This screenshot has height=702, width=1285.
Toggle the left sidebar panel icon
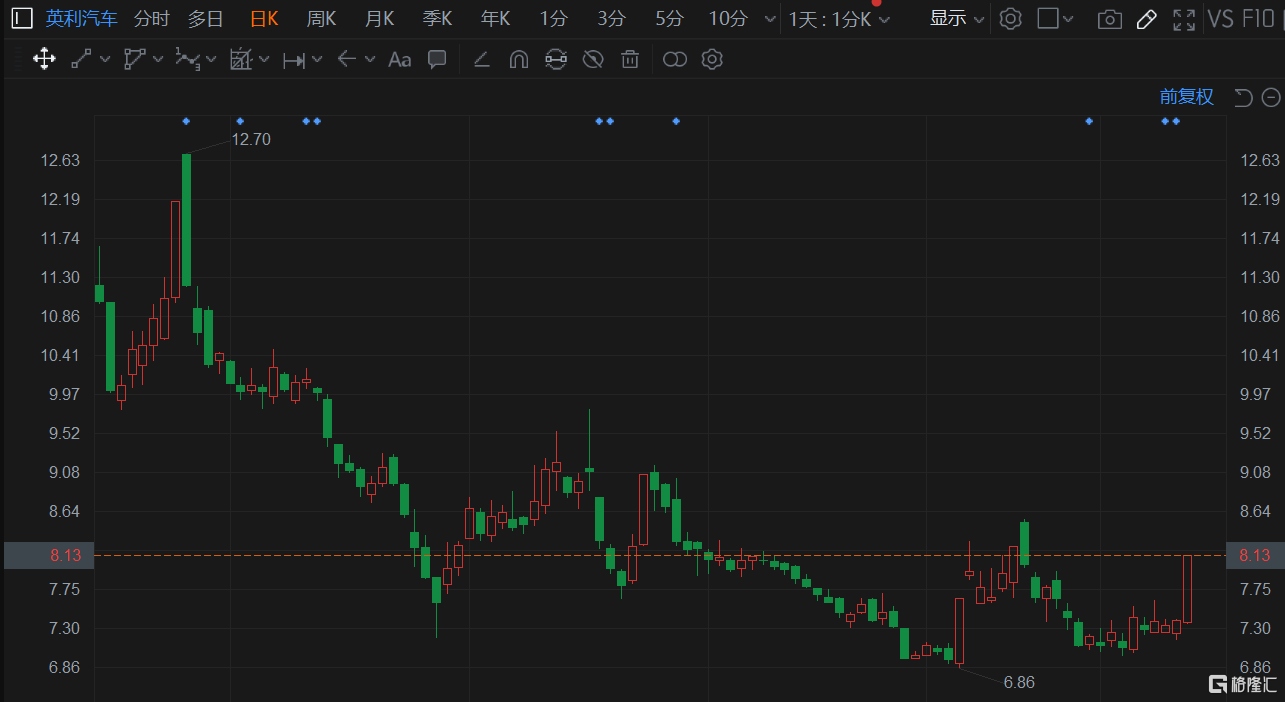tap(22, 18)
